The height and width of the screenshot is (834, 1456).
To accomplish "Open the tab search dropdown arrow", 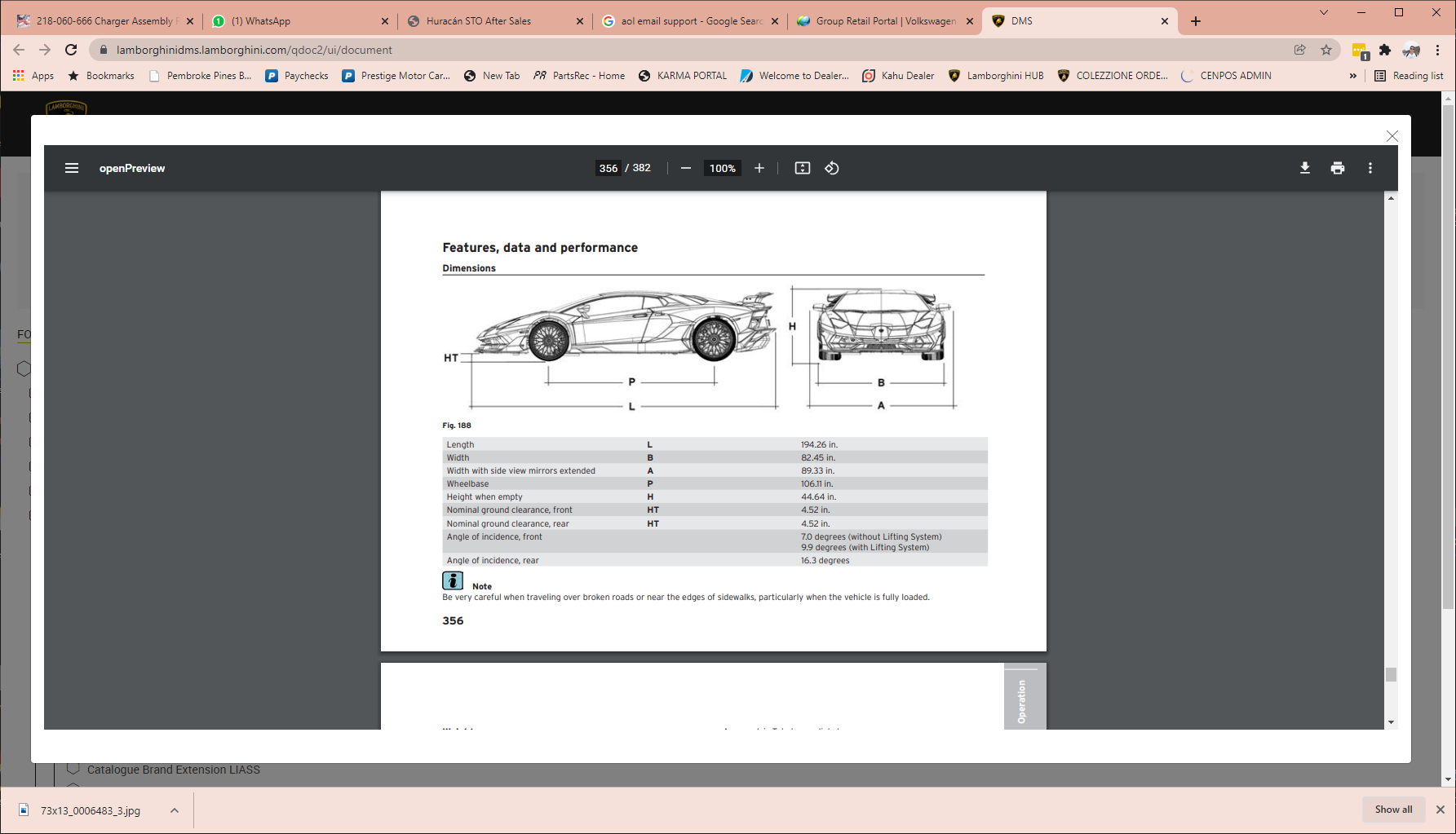I will coord(1324,12).
